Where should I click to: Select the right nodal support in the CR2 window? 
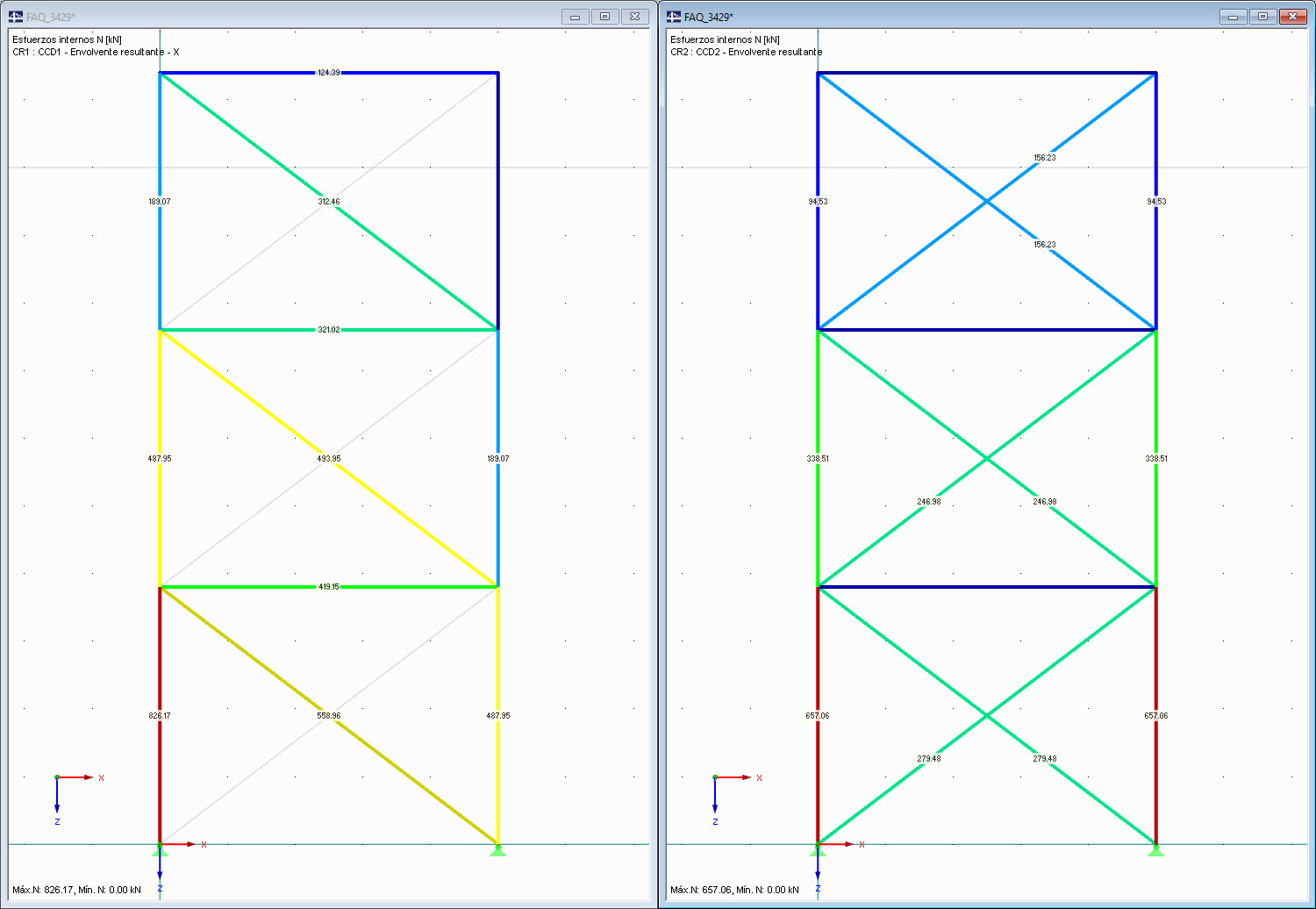(1156, 849)
